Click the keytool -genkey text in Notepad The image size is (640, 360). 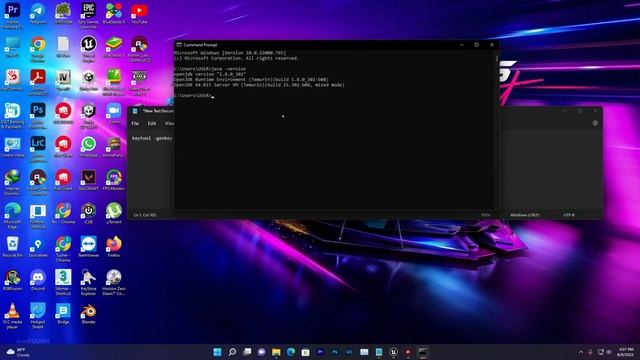tap(152, 138)
